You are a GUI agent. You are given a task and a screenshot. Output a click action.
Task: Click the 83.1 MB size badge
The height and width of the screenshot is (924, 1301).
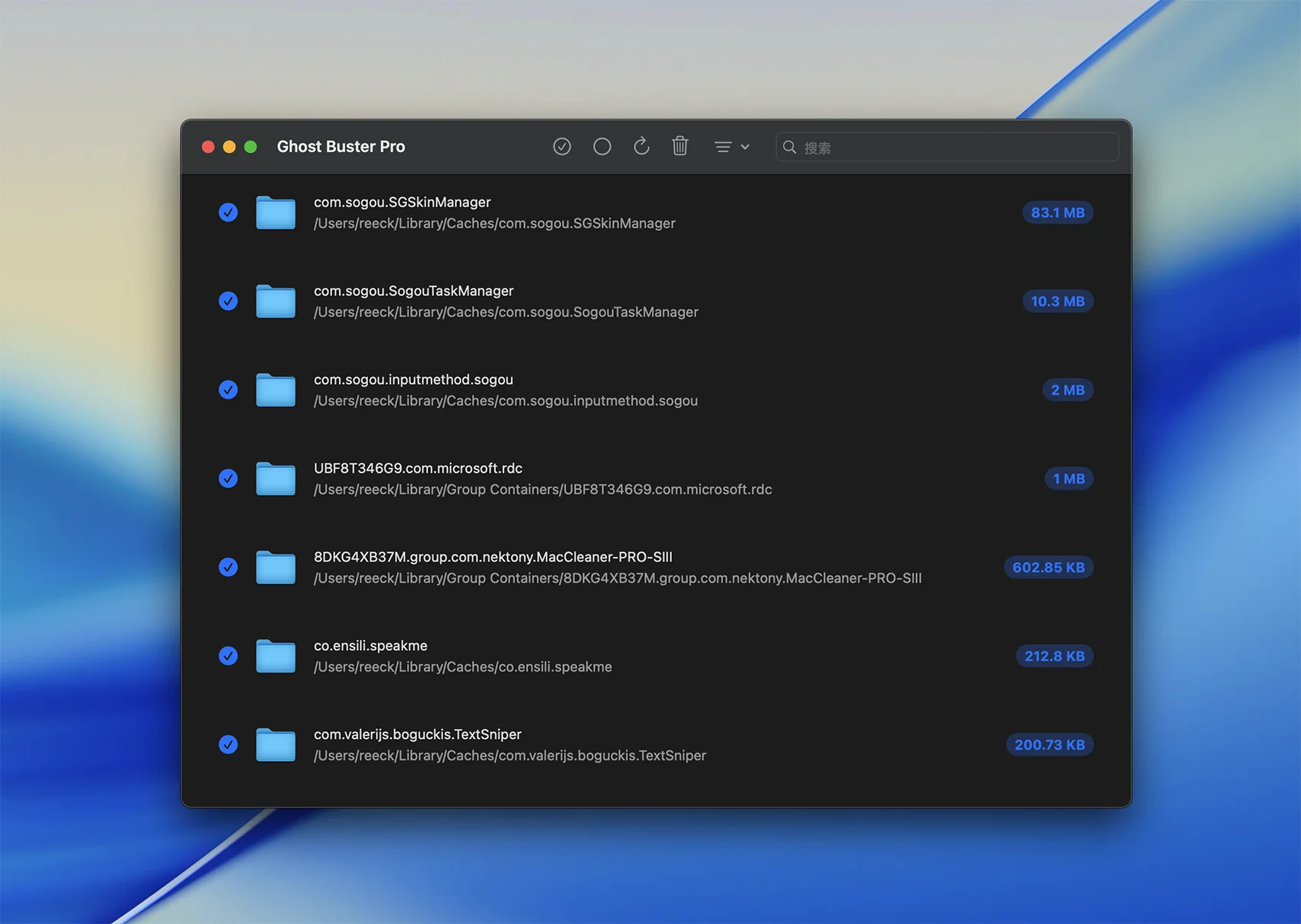pos(1057,213)
